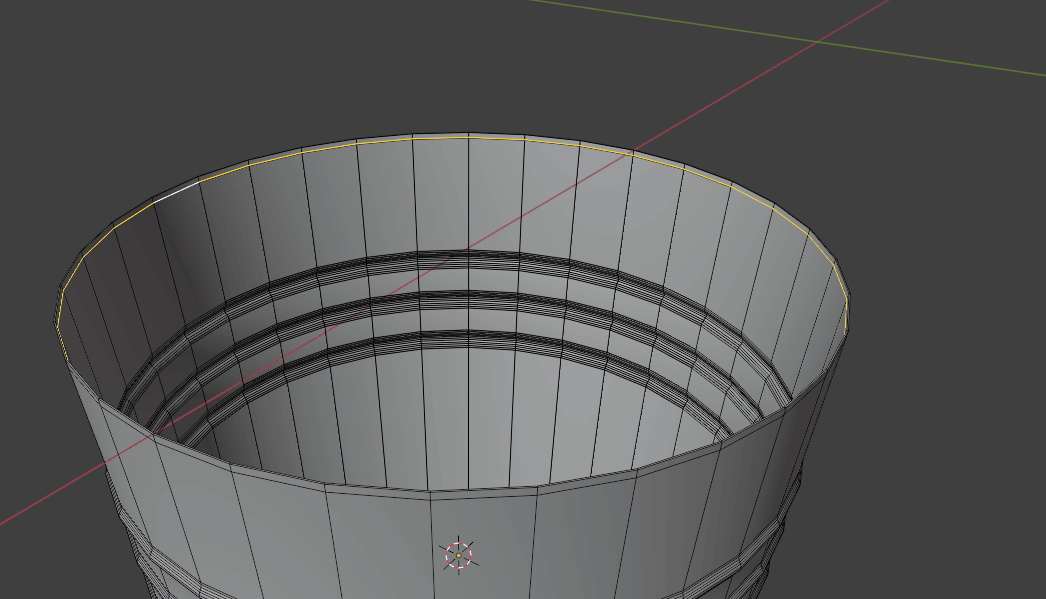Click where the red axis crosses the back rim
This screenshot has width=1046, height=599.
(x=632, y=153)
